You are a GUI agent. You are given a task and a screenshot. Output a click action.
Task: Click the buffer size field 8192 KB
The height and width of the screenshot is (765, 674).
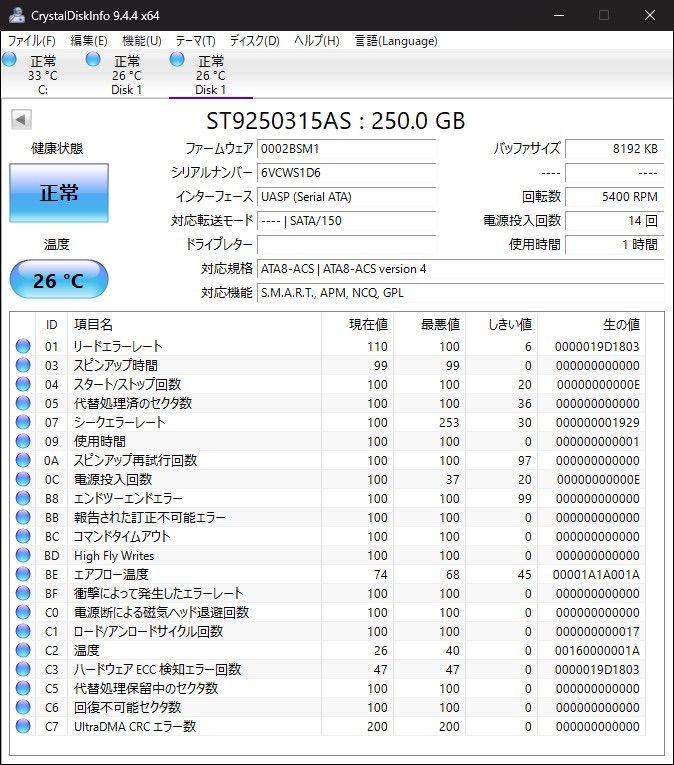point(614,149)
